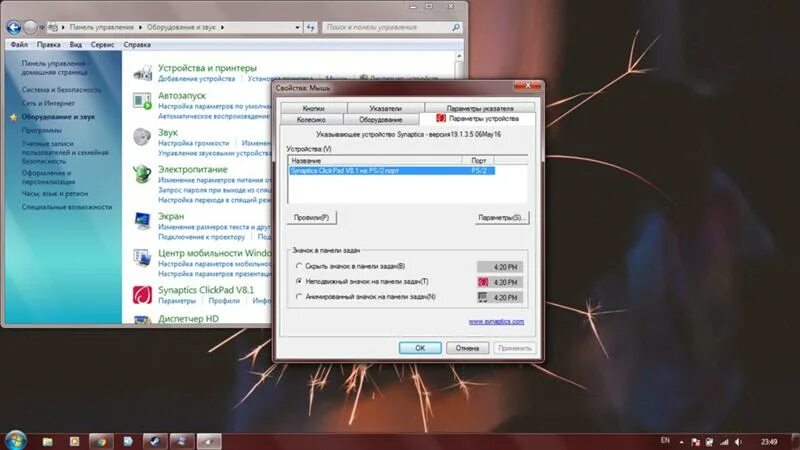Open the Сервис menu
The width and height of the screenshot is (800, 450).
[x=103, y=44]
